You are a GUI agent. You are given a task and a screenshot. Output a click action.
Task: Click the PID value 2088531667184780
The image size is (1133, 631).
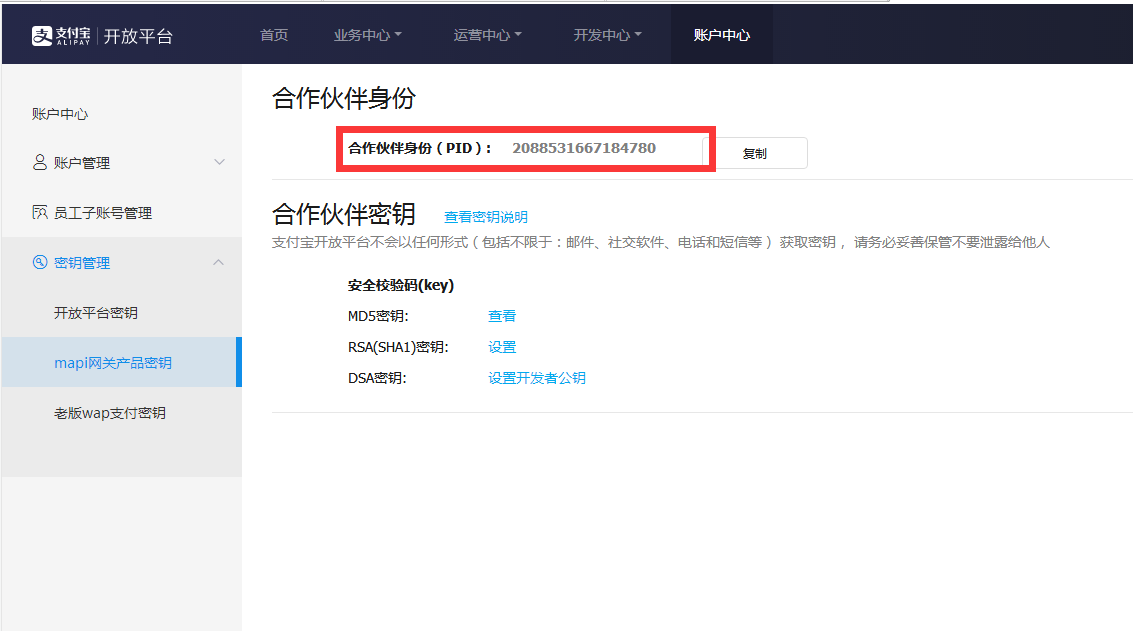pos(584,148)
